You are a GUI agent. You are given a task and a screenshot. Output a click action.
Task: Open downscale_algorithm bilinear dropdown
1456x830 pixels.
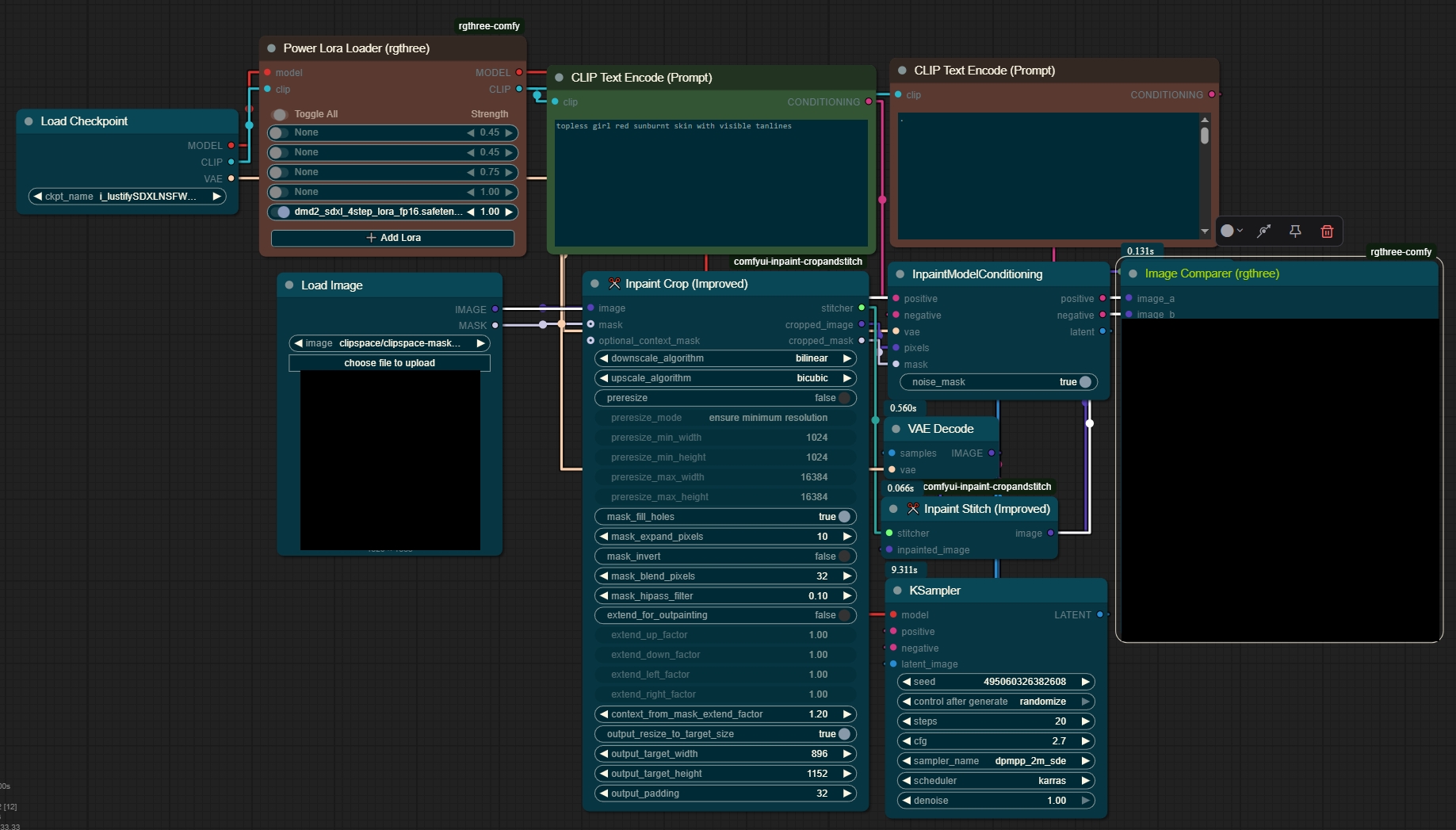pyautogui.click(x=725, y=358)
